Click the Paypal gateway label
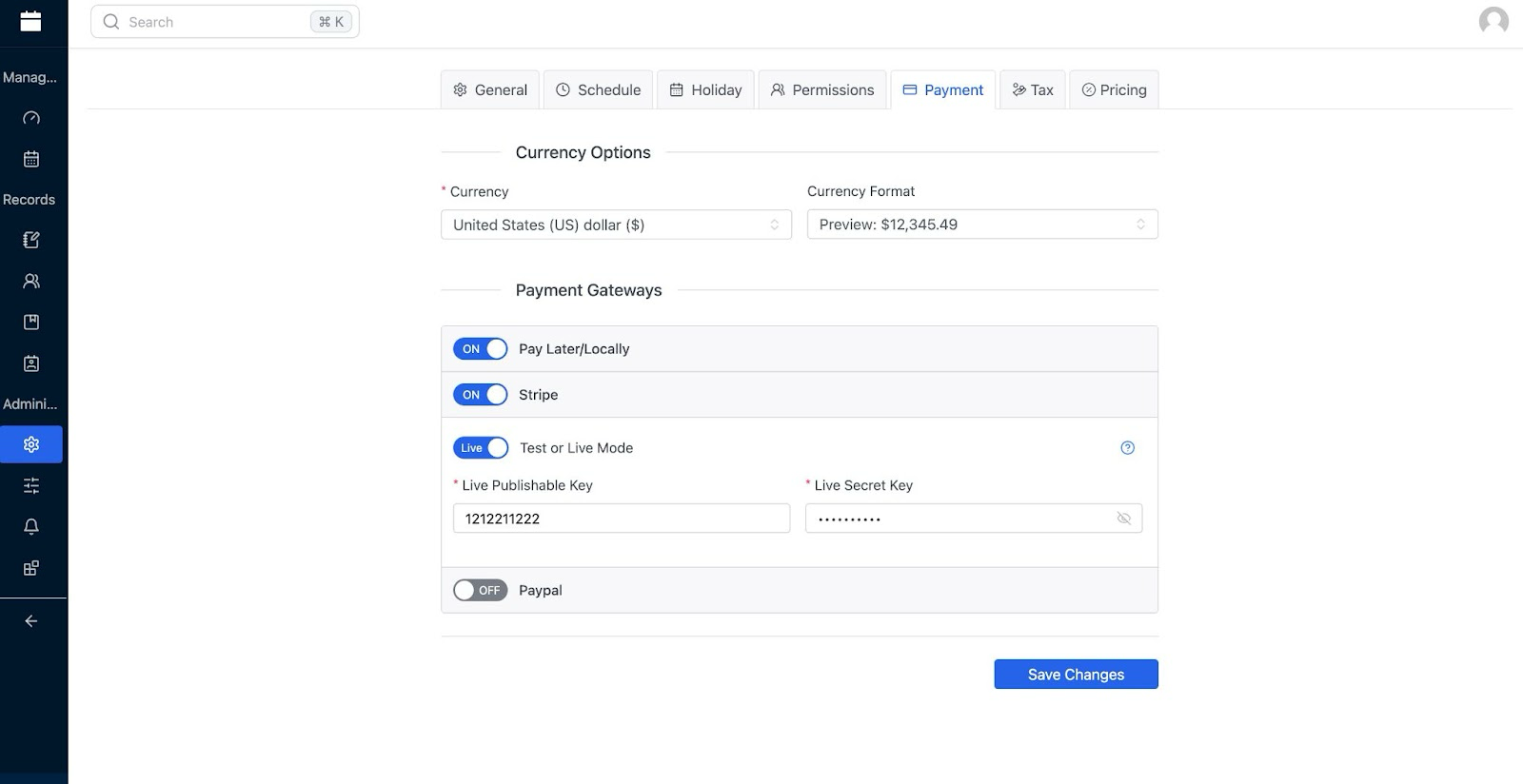 [x=541, y=590]
